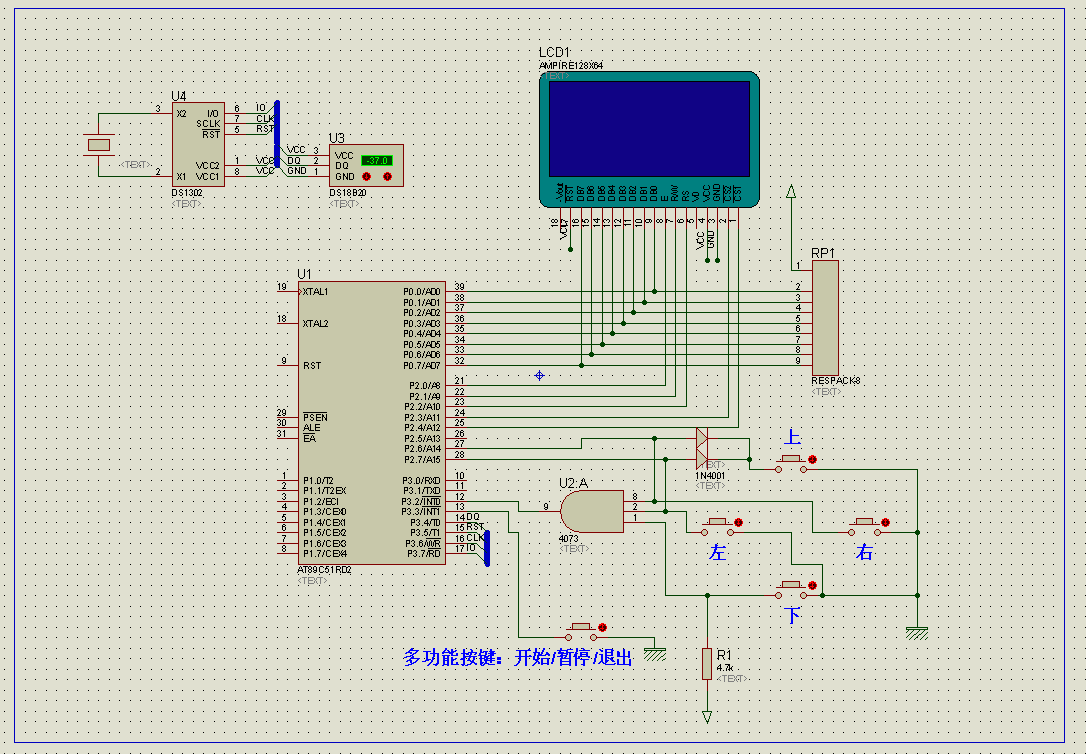
Task: Toggle the red latch dot on 下 button
Action: click(812, 586)
